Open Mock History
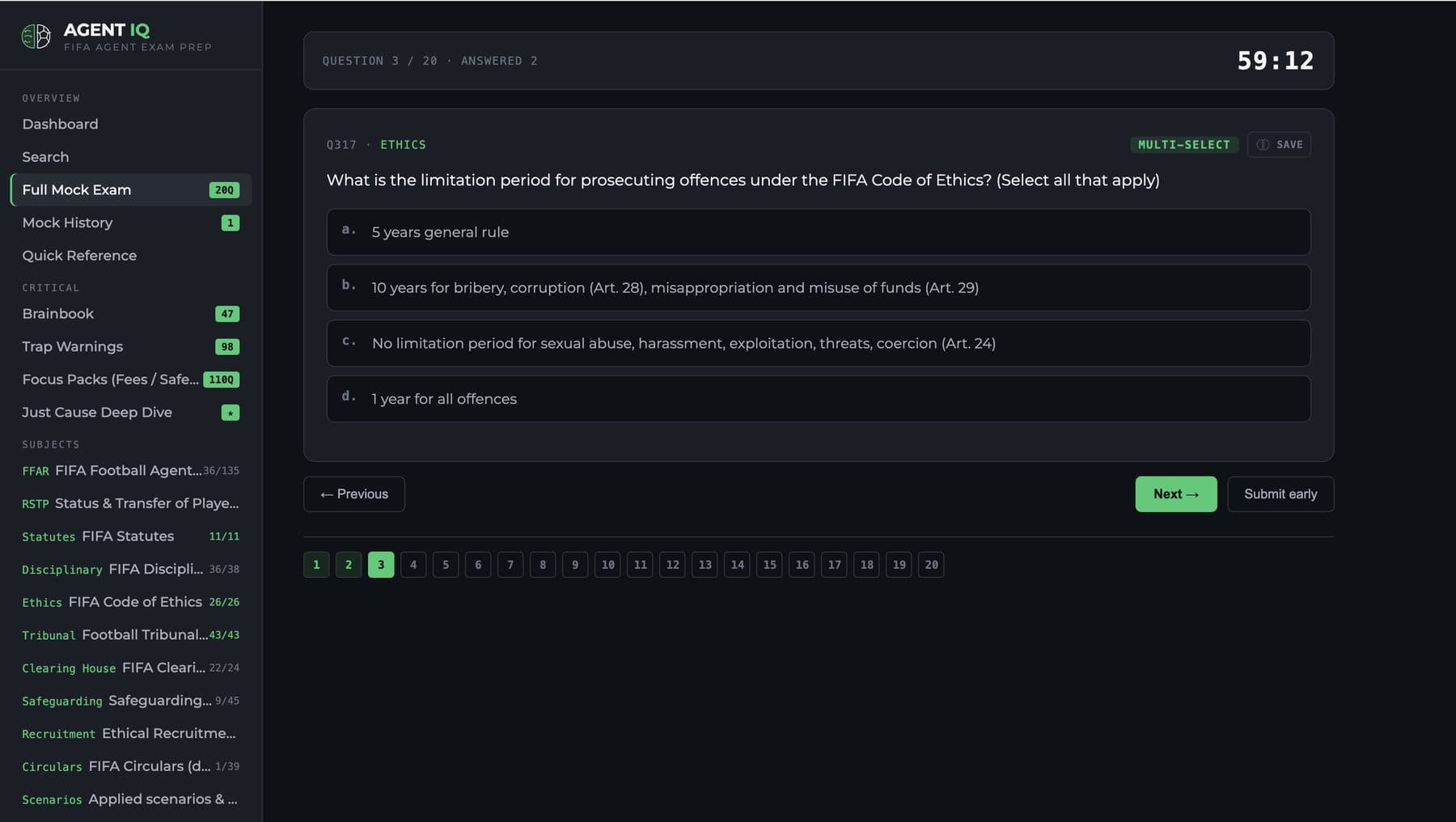This screenshot has width=1456, height=822. point(131,222)
